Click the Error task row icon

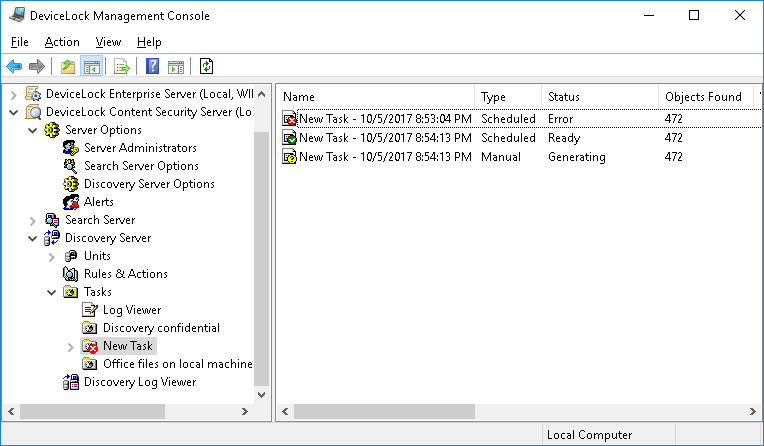[x=289, y=120]
